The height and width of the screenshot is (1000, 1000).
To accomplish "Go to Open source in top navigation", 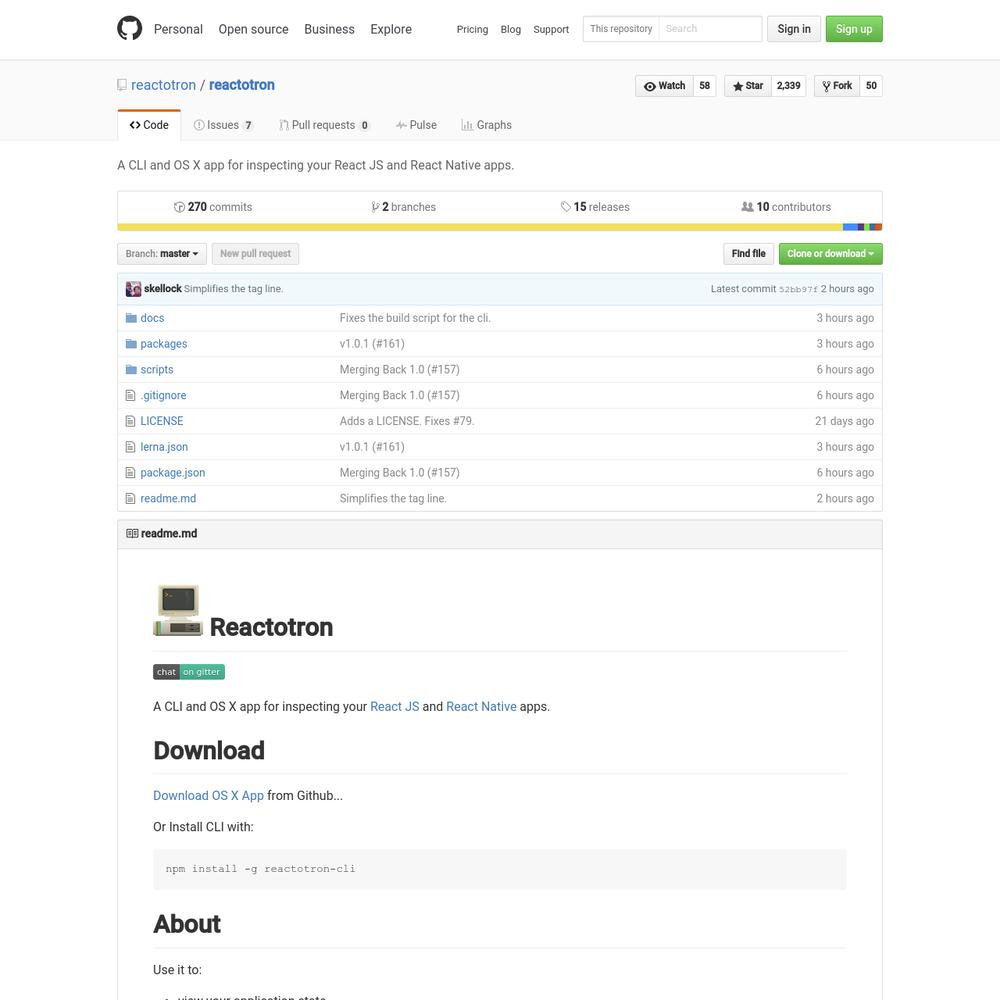I will pos(253,29).
